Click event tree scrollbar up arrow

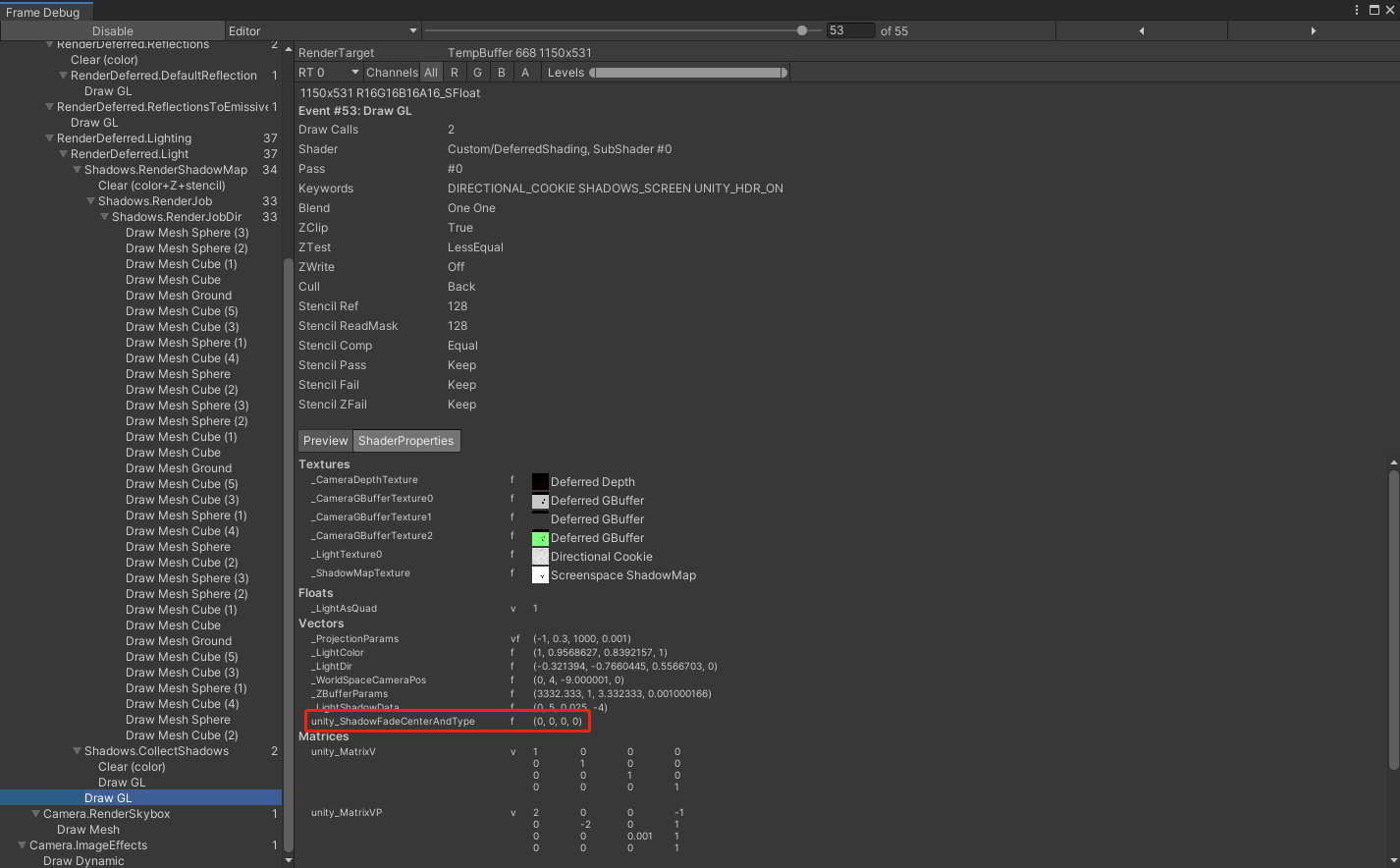pos(289,48)
